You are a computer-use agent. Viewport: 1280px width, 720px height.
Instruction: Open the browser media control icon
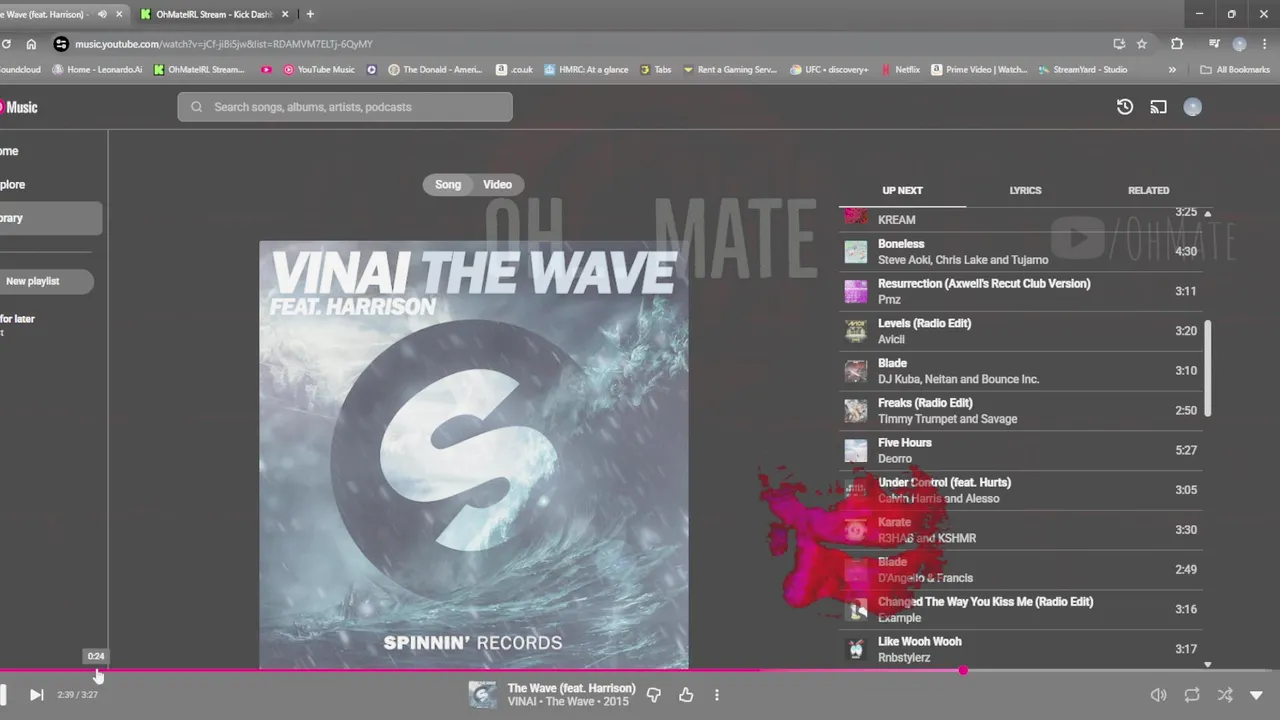[x=1214, y=44]
